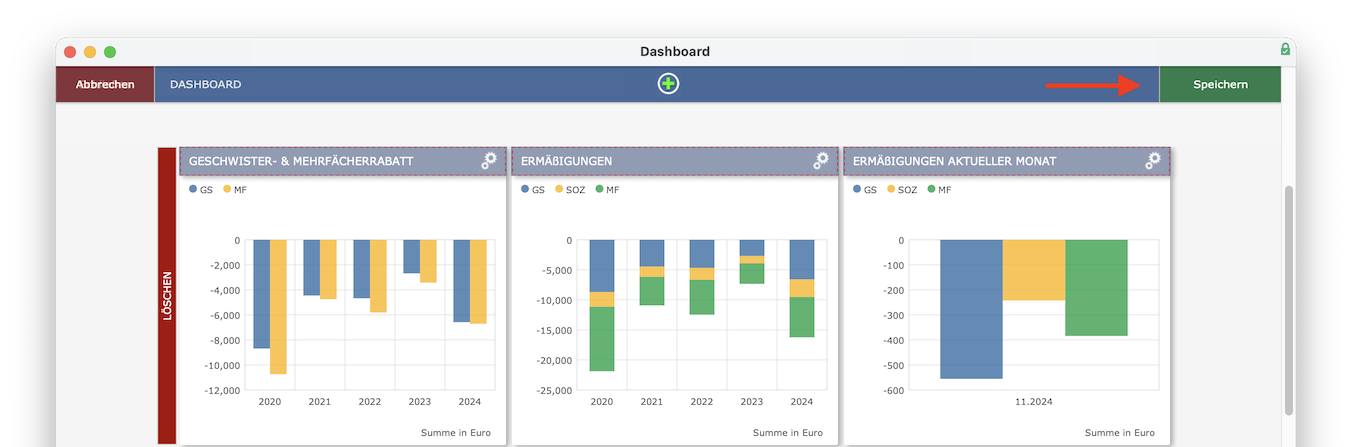Screen dimensions: 1352x447
Task: Open settings gear of Ermäßigungen aktueller Monat widget
Action: click(1153, 160)
